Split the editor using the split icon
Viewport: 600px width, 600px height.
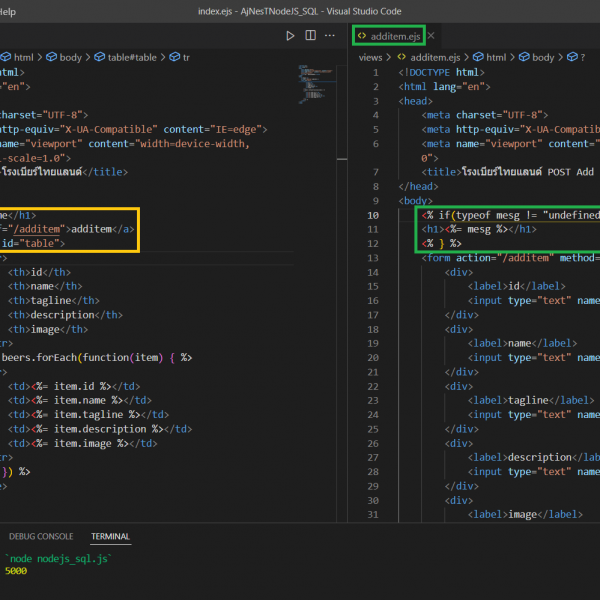pyautogui.click(x=311, y=36)
